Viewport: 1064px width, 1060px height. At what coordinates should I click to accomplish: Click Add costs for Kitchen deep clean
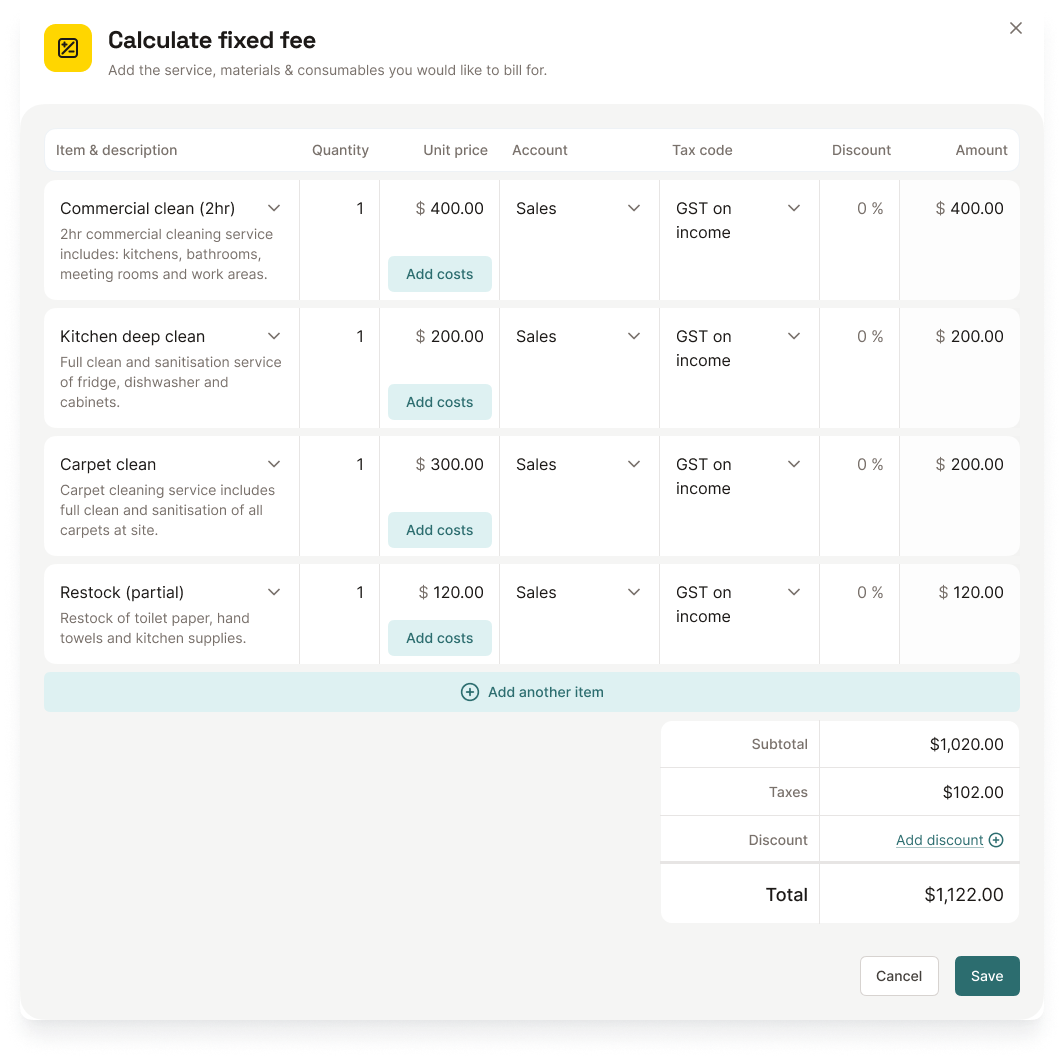(439, 401)
